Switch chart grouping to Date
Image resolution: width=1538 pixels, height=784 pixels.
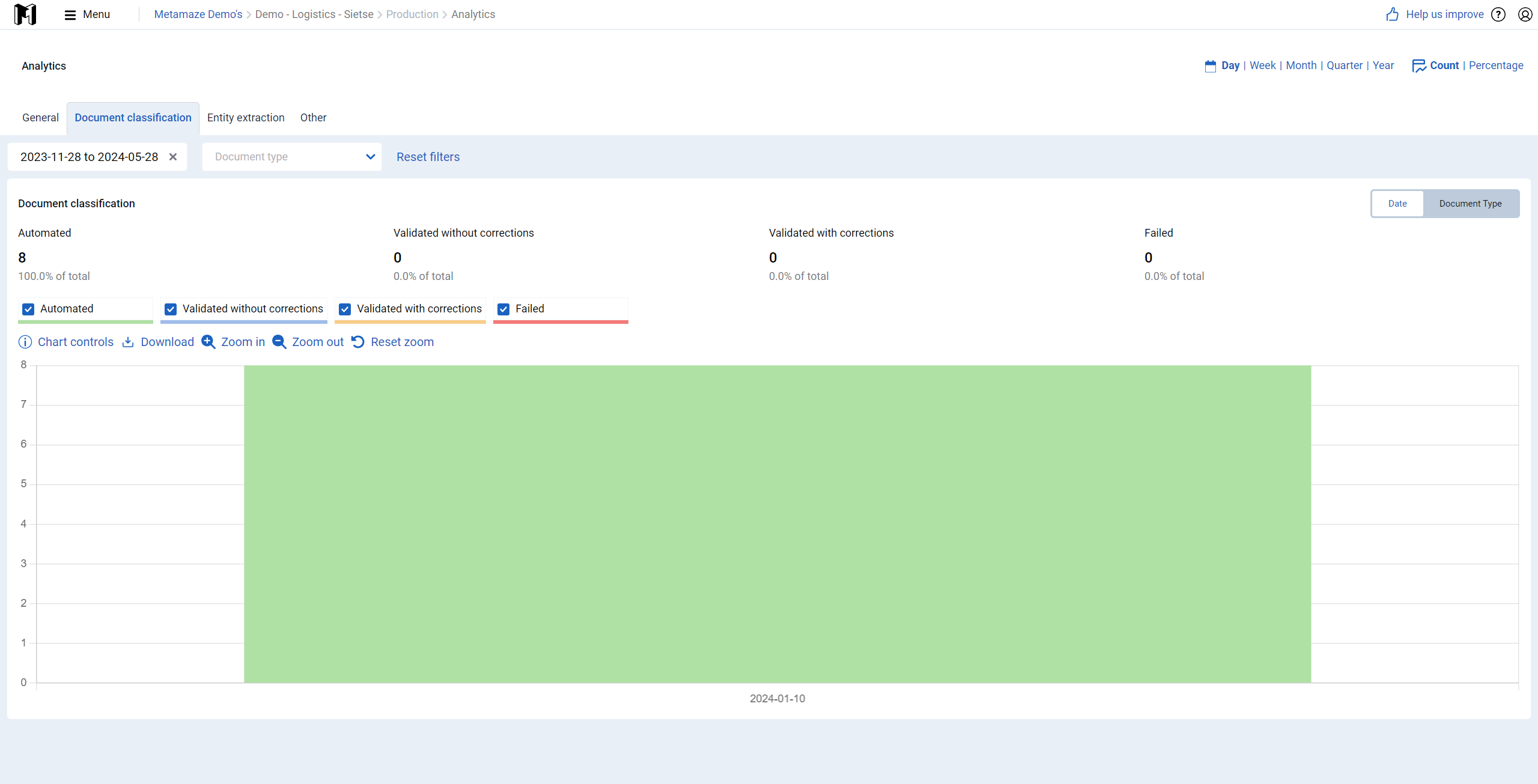coord(1397,204)
